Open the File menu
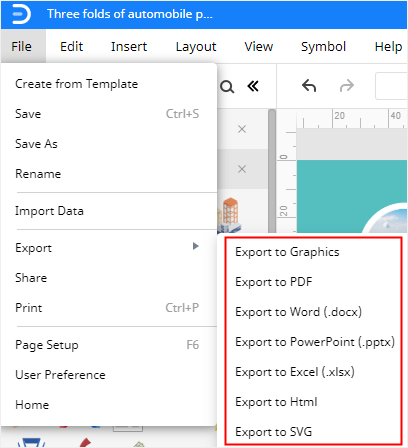The width and height of the screenshot is (408, 448). 22,47
